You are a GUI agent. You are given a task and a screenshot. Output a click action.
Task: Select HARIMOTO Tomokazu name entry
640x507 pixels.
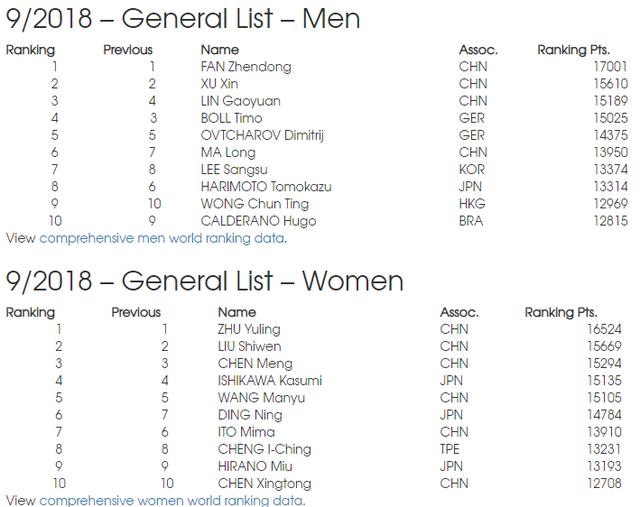266,187
